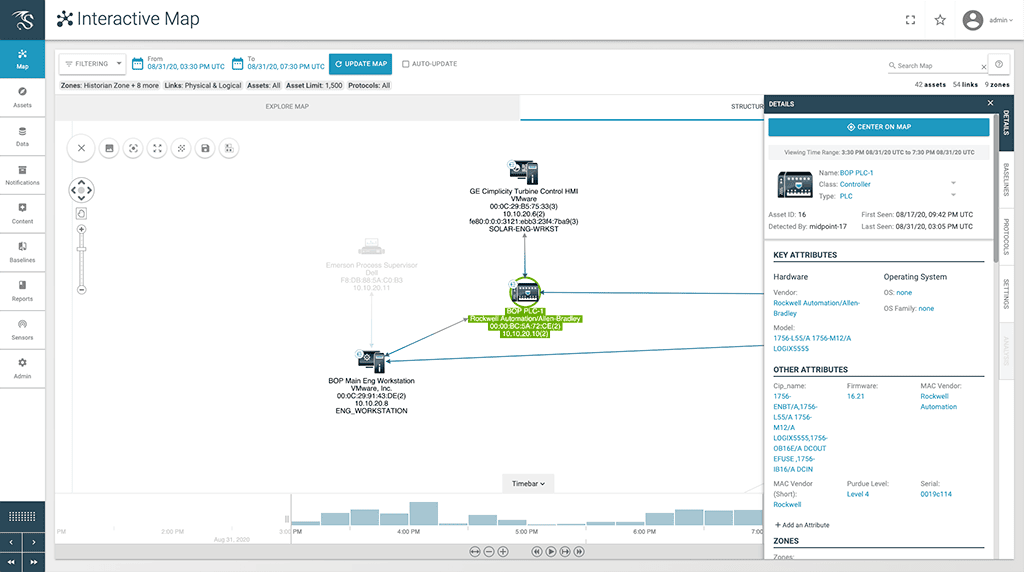The height and width of the screenshot is (572, 1024).
Task: Click the save map toolbar icon
Action: pyautogui.click(x=205, y=148)
